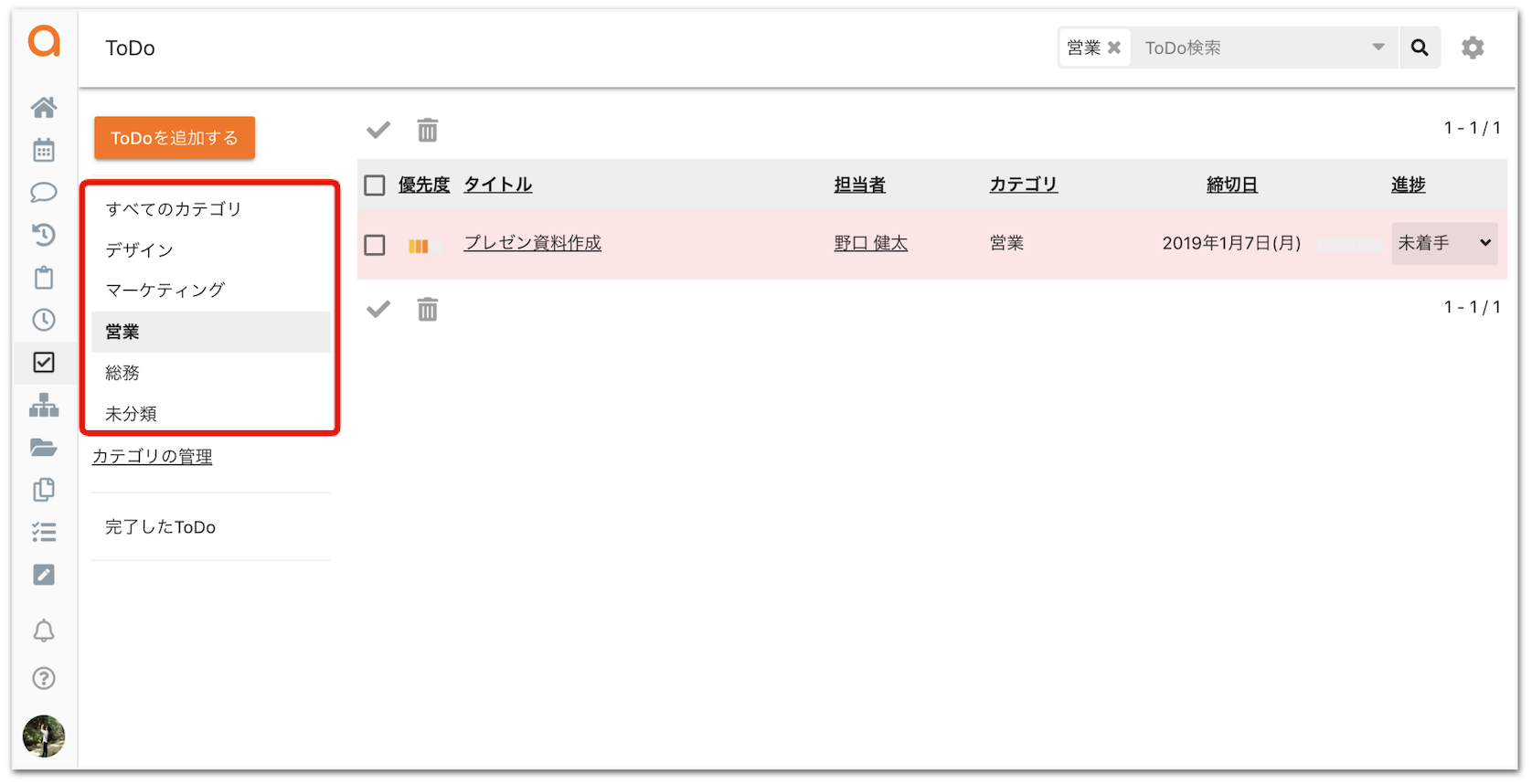
Task: Click the progress bar of プレゼン資料作成
Action: (x=1349, y=245)
